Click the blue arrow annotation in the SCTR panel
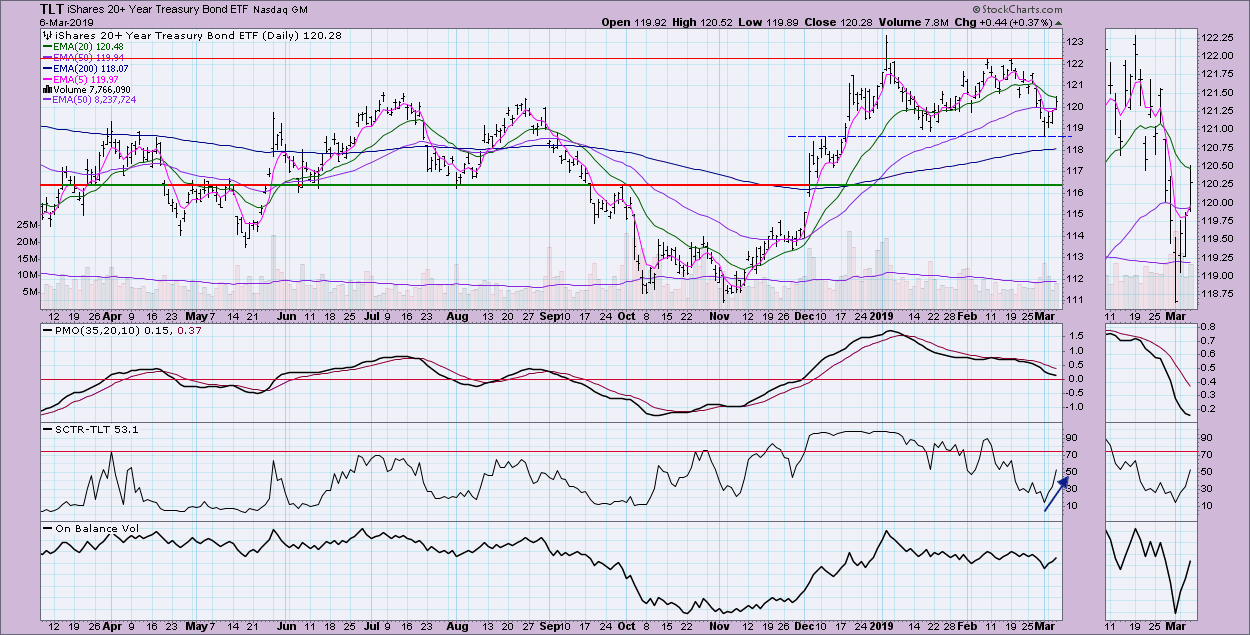Screen dimensions: 1250x635 tap(1052, 496)
